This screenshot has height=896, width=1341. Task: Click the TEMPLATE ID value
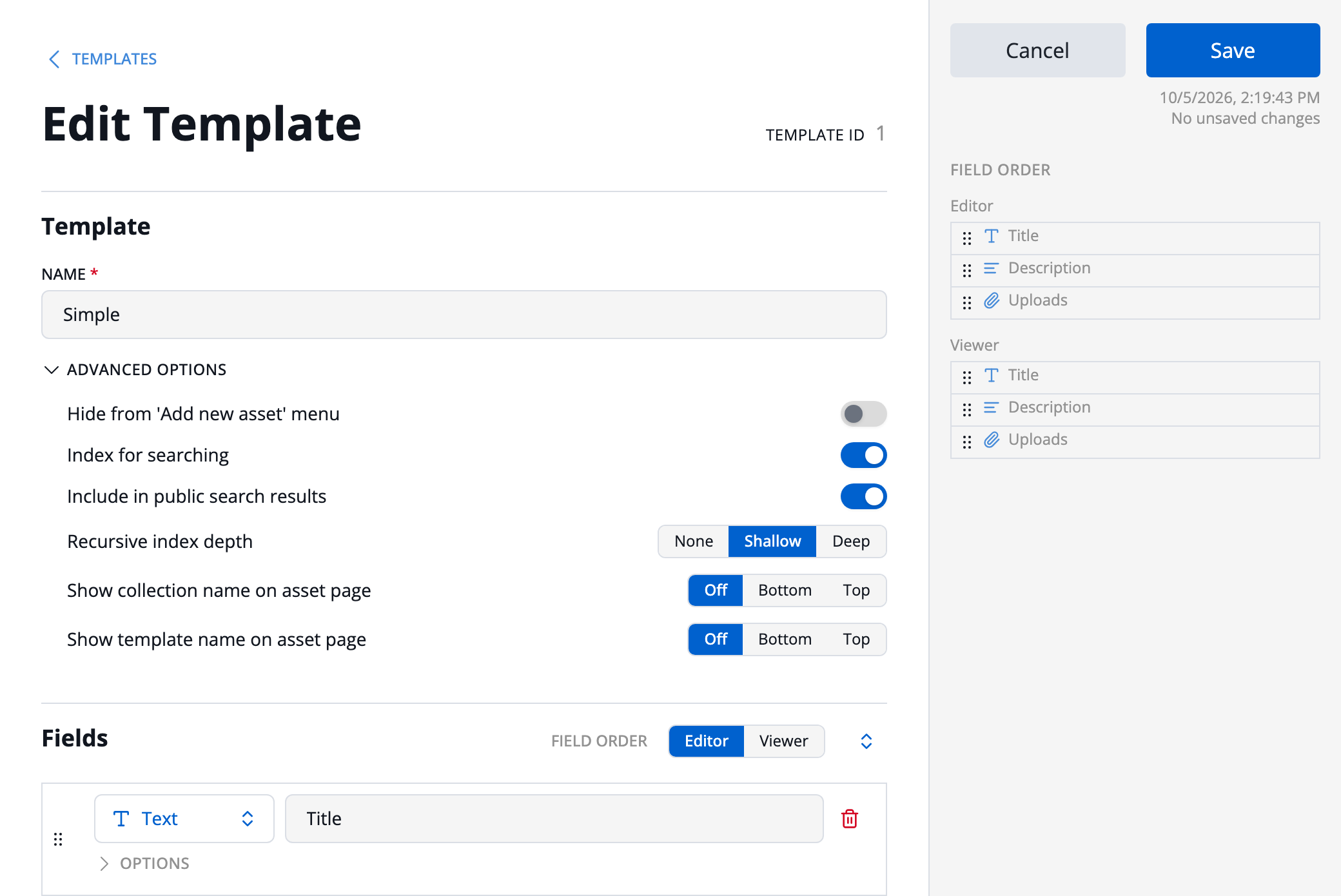coord(881,133)
